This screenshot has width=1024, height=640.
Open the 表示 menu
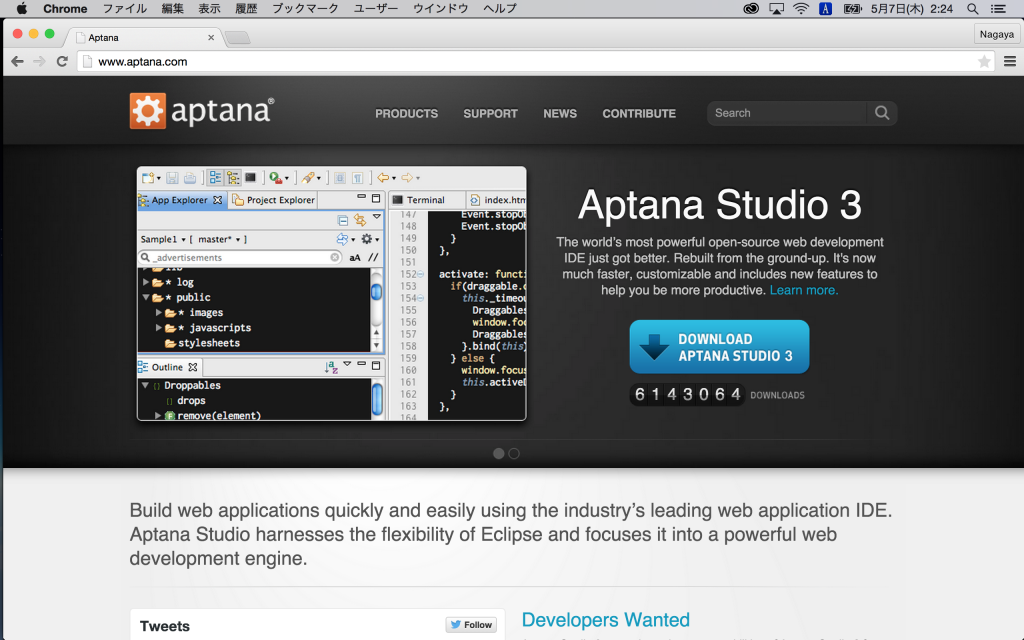coord(209,8)
